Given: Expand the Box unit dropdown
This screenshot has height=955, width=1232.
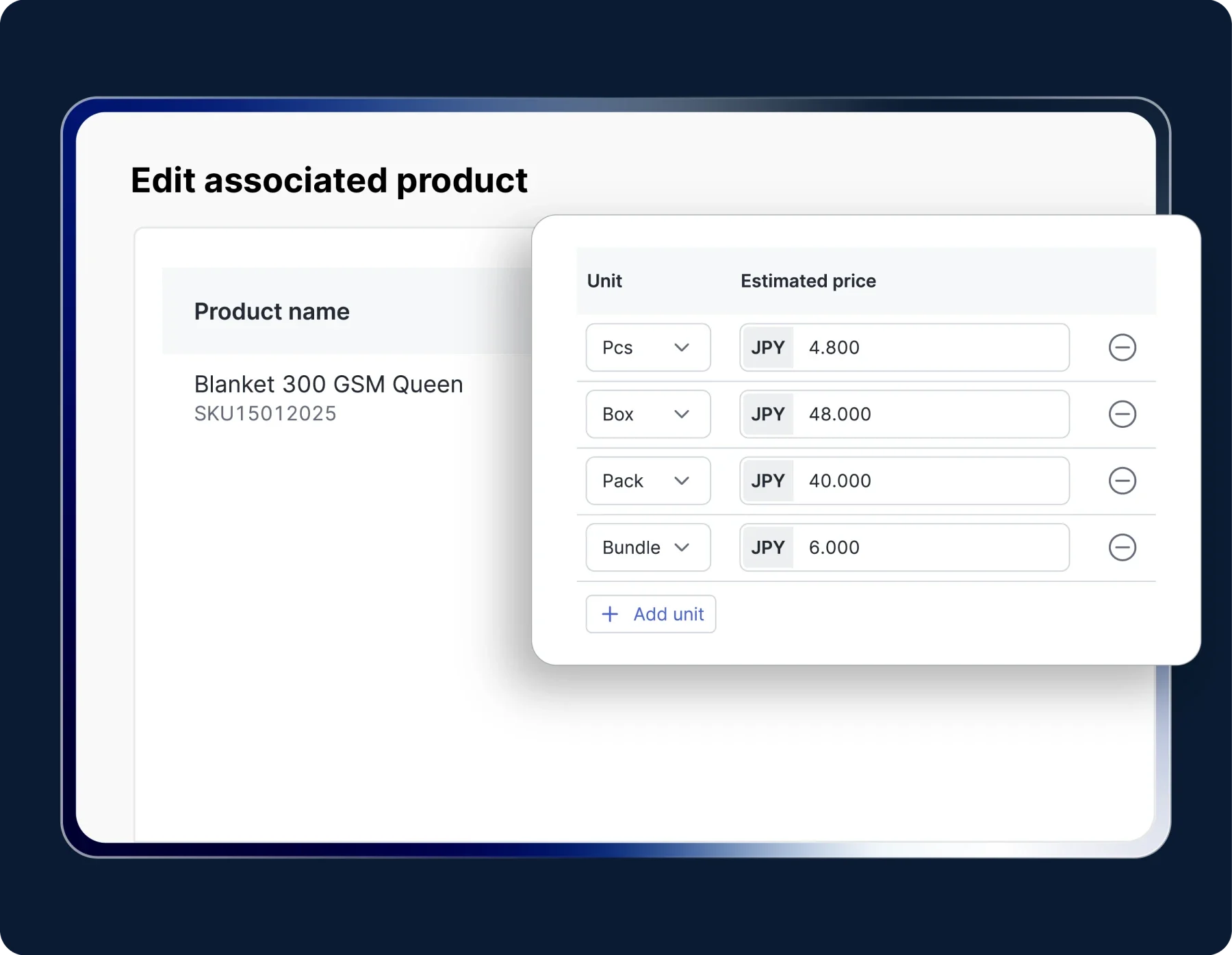Looking at the screenshot, I should point(647,414).
